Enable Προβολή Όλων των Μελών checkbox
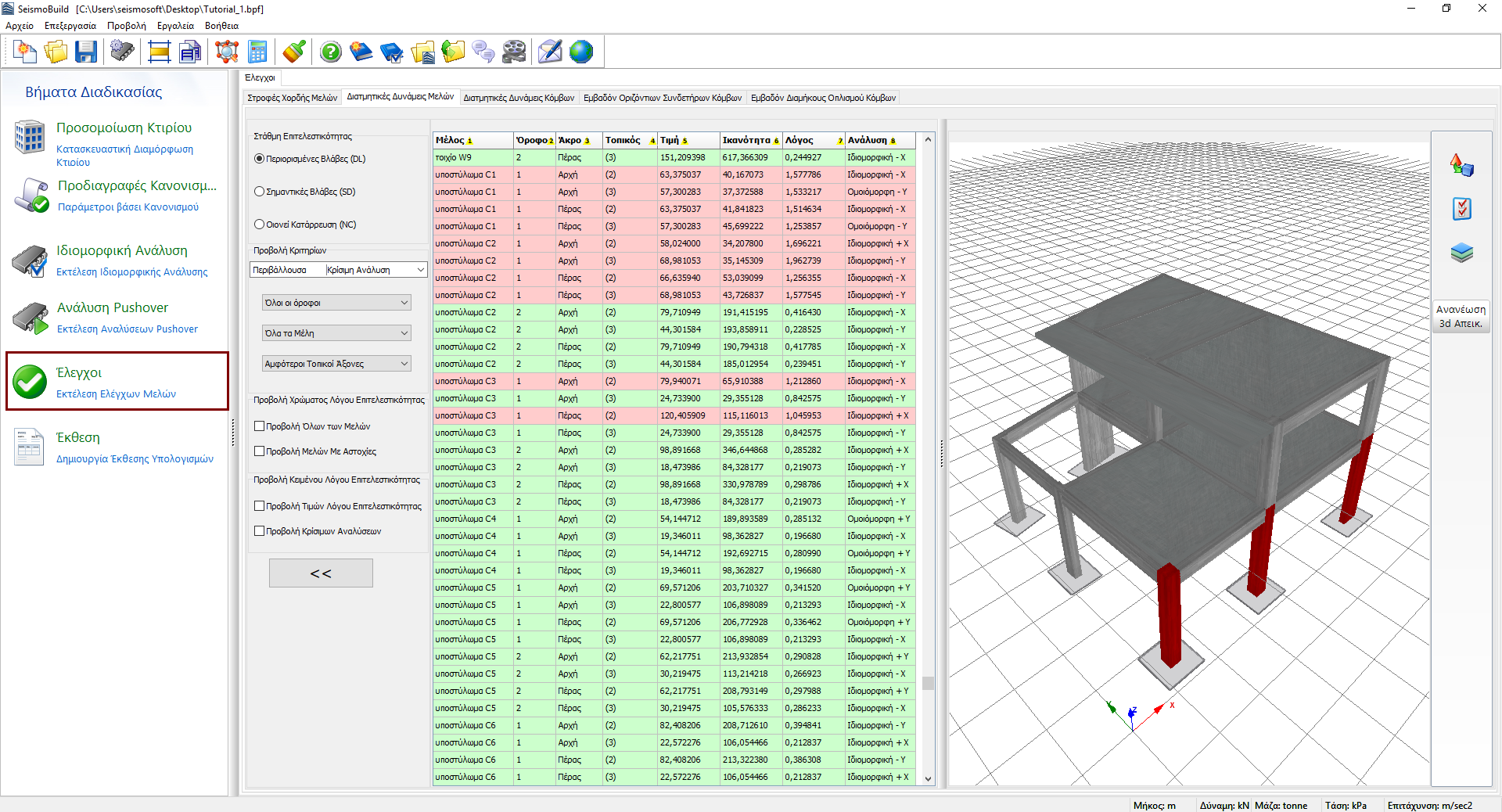 (x=260, y=426)
